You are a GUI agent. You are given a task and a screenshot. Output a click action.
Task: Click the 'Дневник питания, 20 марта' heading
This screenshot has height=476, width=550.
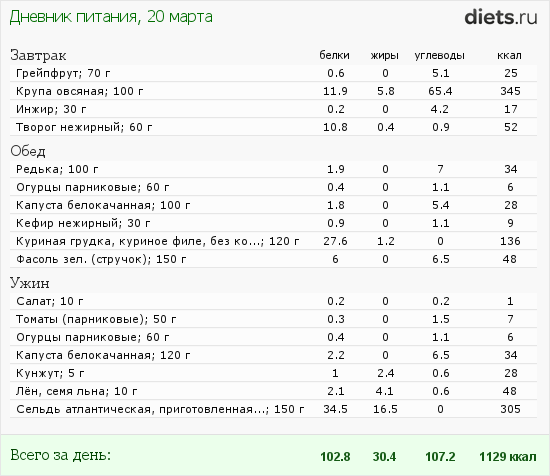tap(111, 17)
